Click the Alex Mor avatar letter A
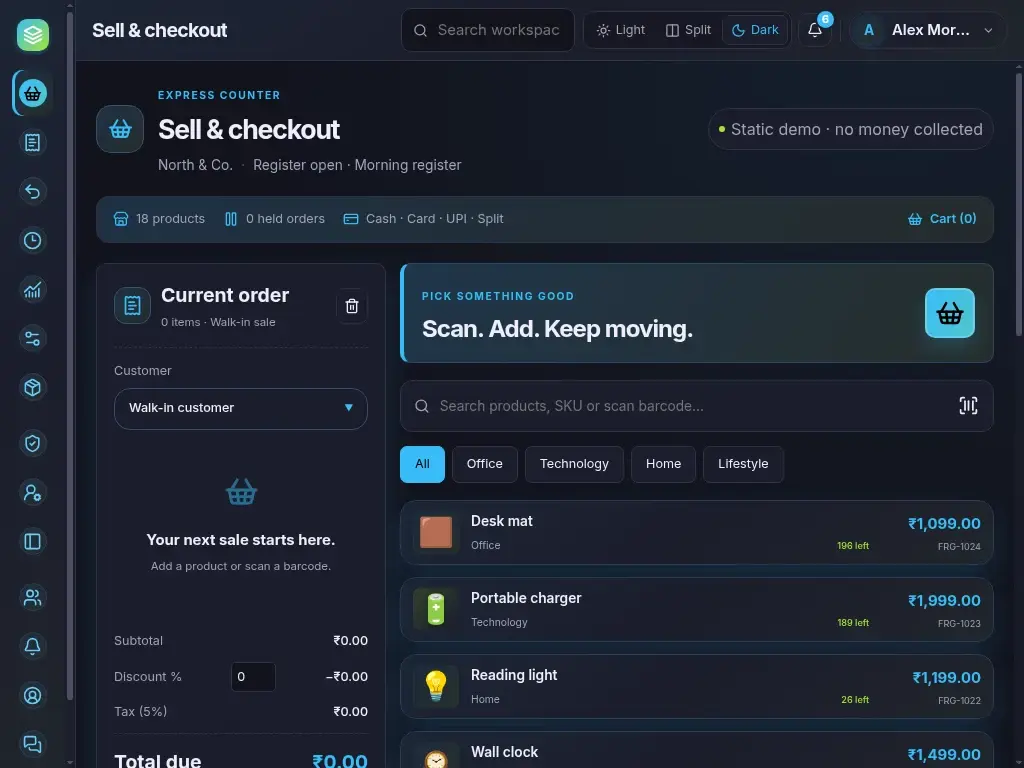This screenshot has width=1024, height=768. (x=869, y=30)
